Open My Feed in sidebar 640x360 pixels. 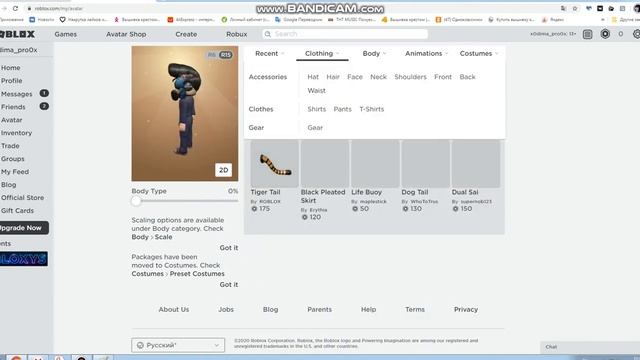15,172
